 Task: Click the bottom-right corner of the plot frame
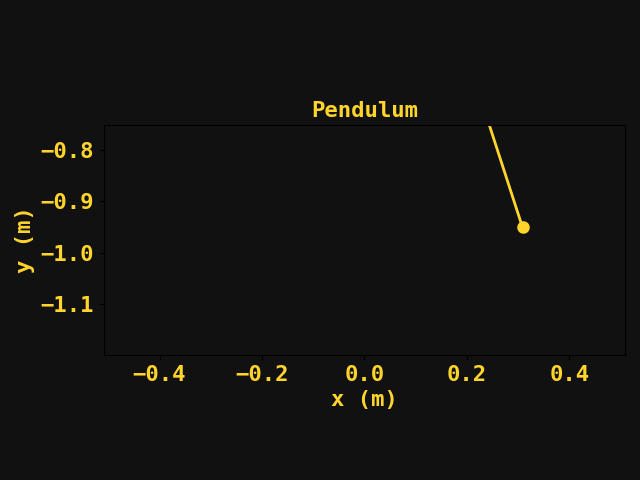point(625,355)
